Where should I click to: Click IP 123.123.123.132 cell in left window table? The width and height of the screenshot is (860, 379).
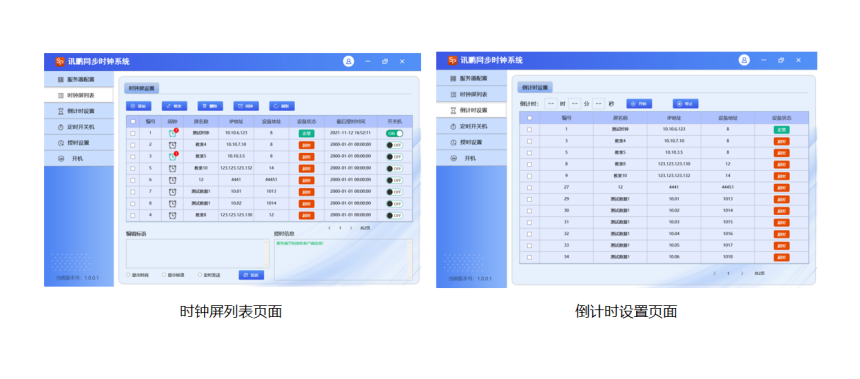(236, 168)
